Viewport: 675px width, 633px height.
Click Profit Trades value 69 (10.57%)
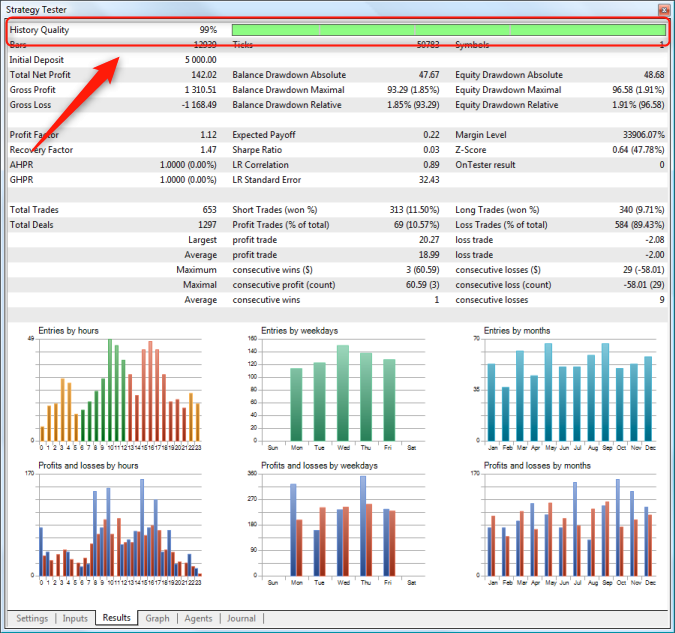coord(417,225)
